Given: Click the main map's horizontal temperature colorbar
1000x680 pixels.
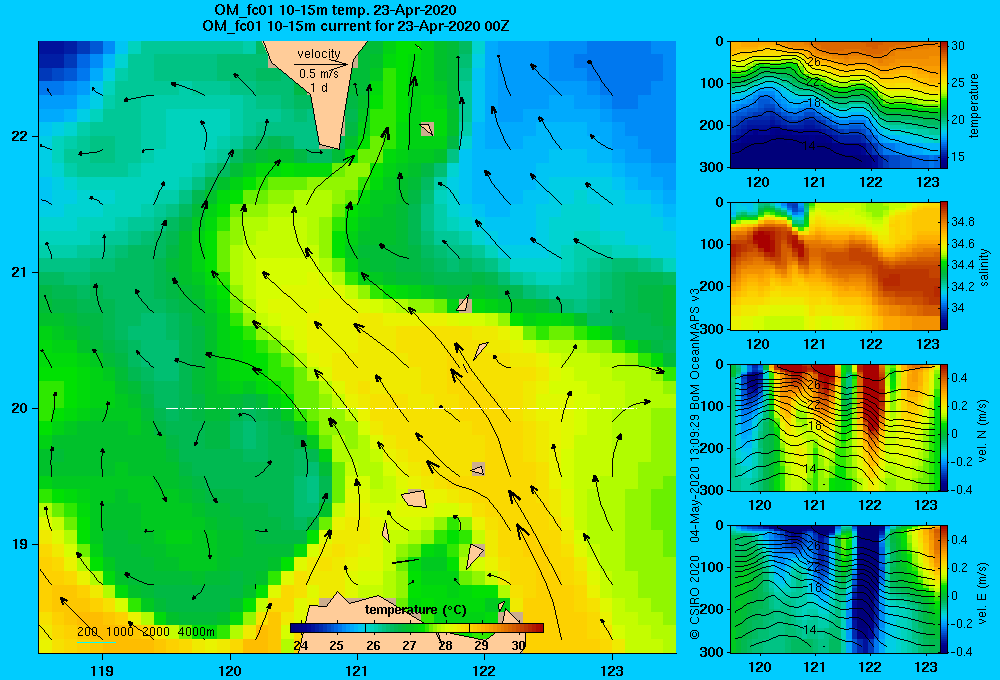Looking at the screenshot, I should click(x=416, y=628).
